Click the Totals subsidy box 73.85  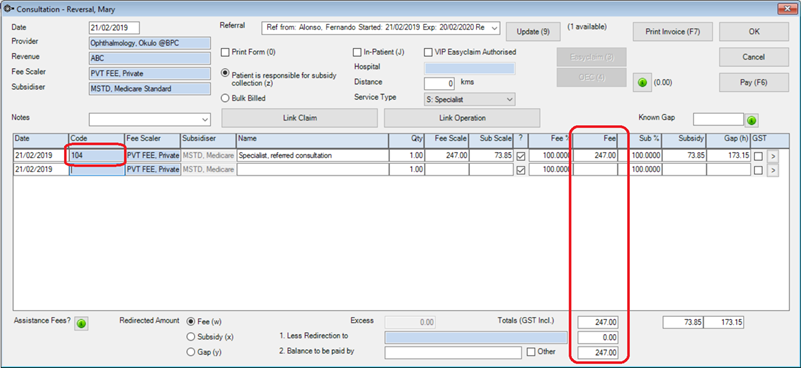coord(683,323)
